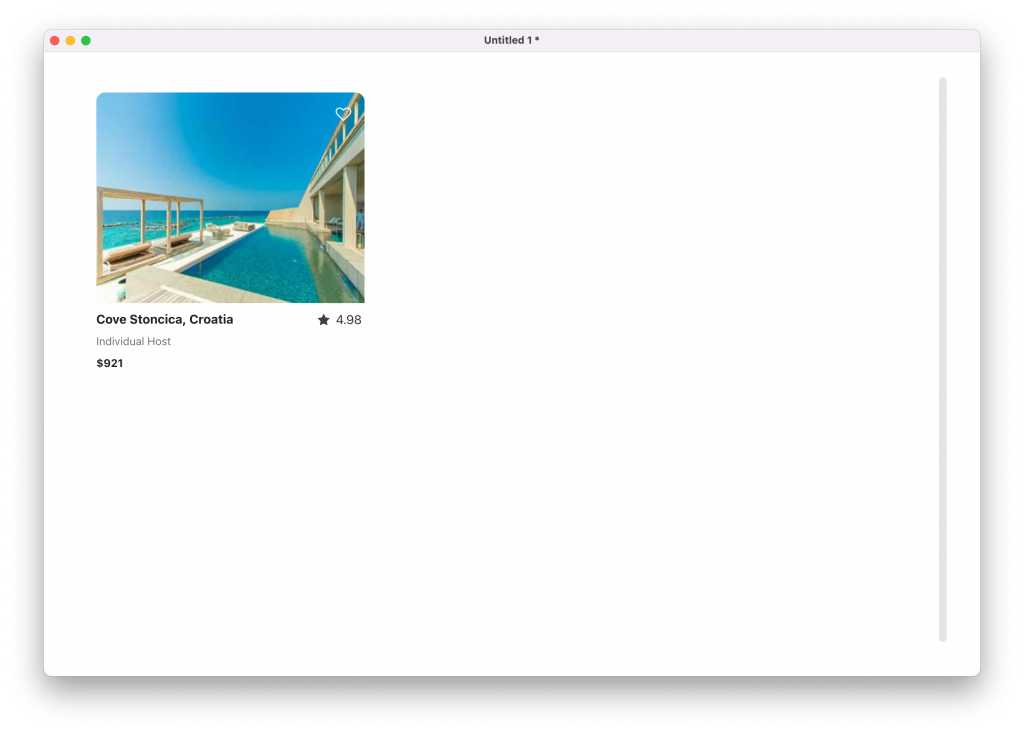Open the villa listing photo
Image resolution: width=1024 pixels, height=734 pixels.
230,197
